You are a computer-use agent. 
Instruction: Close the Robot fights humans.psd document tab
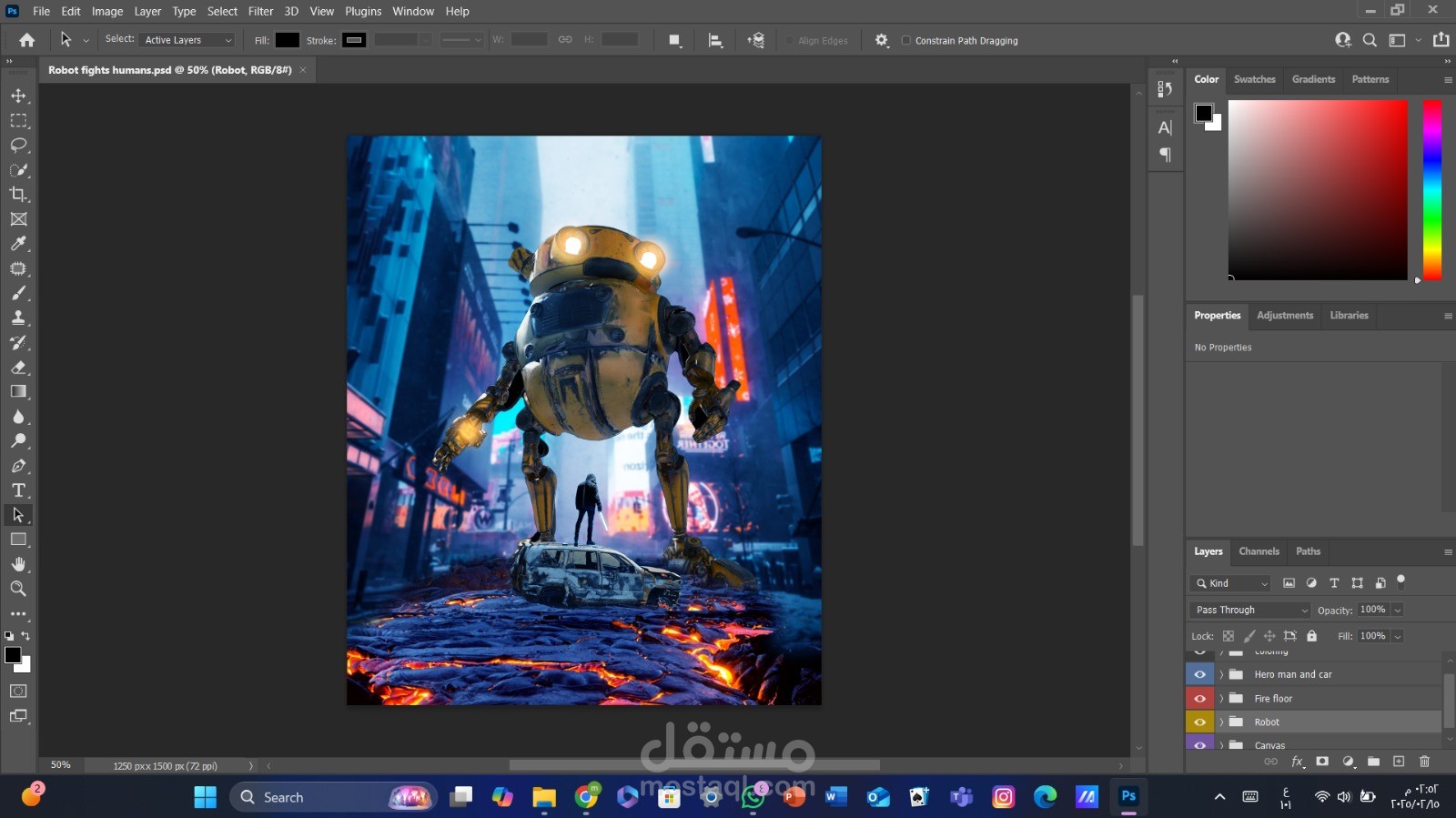click(x=303, y=70)
